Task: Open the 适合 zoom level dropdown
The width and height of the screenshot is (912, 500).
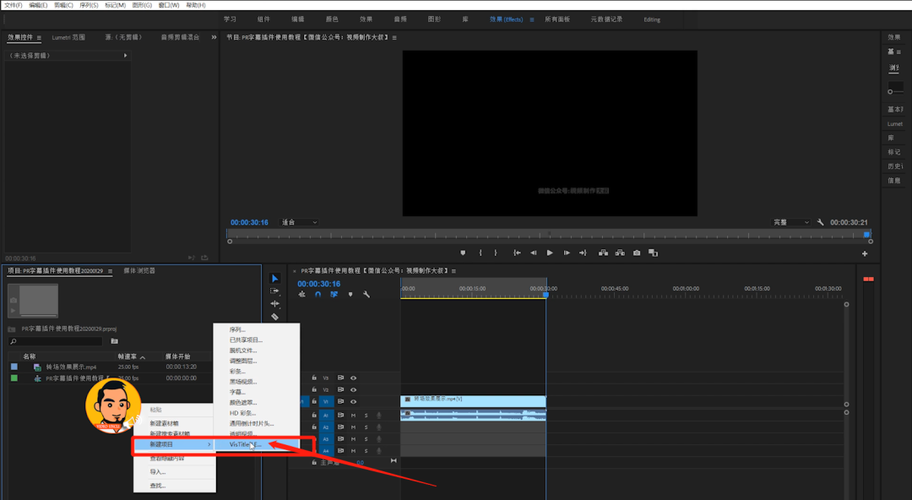Action: coord(300,222)
